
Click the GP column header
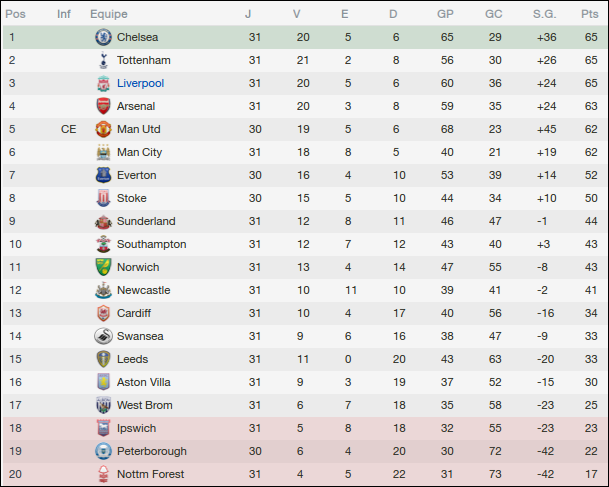(445, 14)
